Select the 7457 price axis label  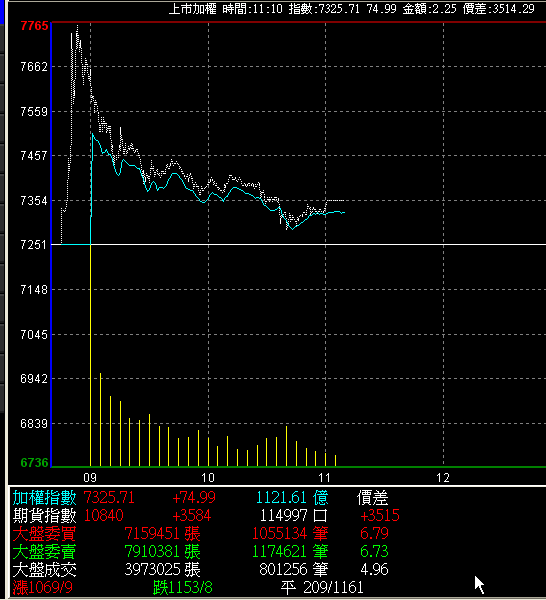[34, 156]
